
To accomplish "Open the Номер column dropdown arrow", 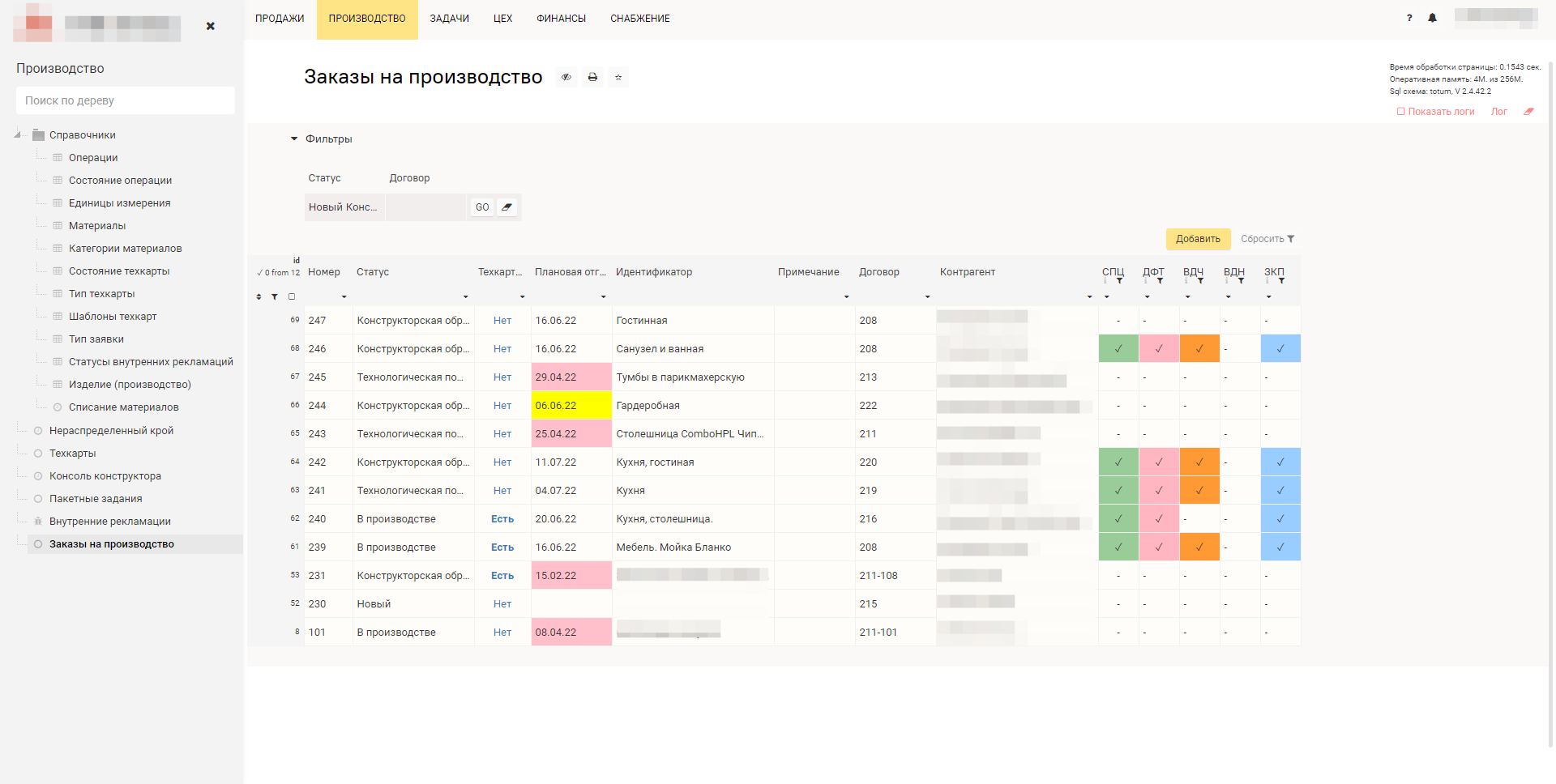I will [x=344, y=296].
